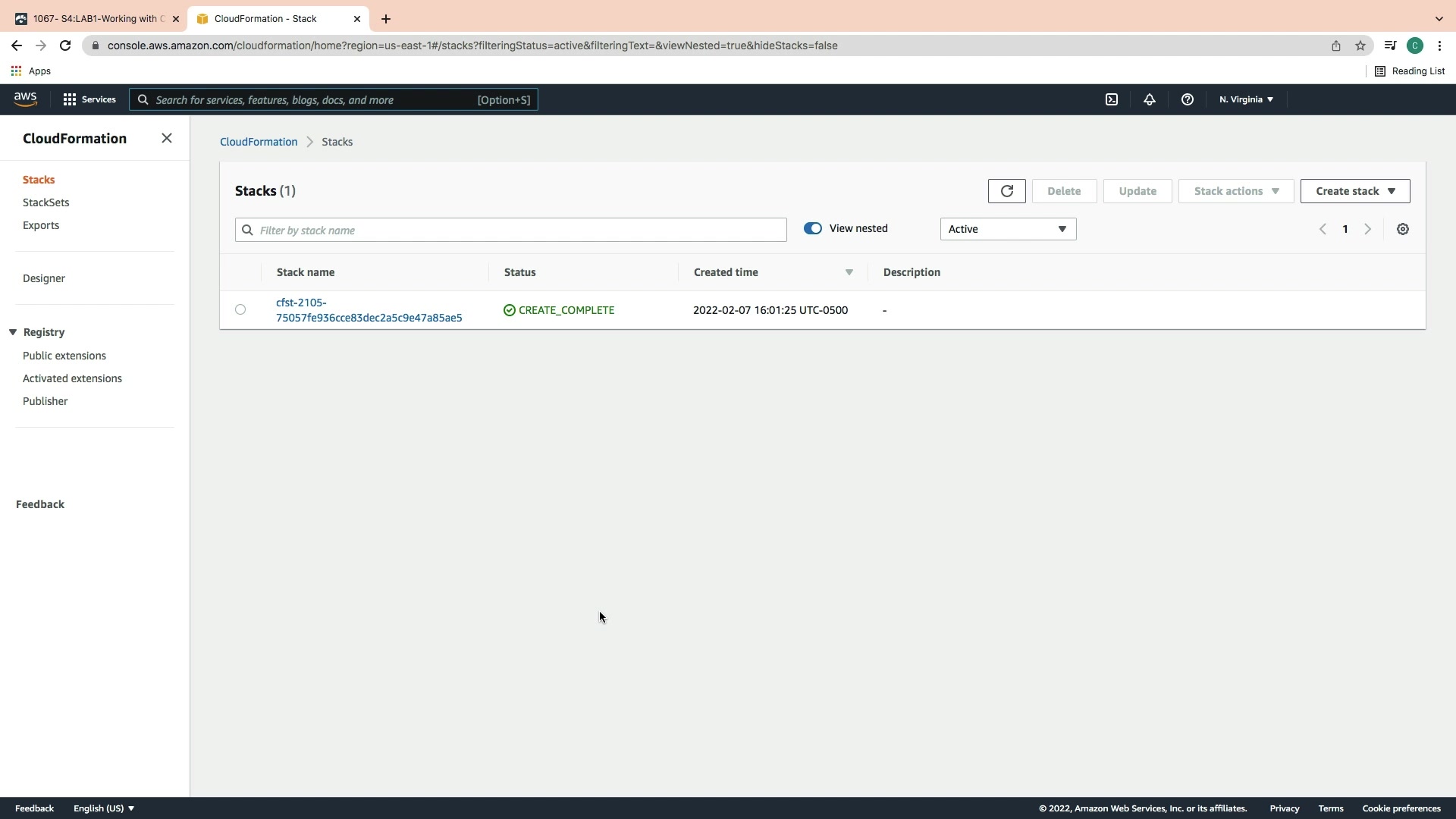Click the AWS logo home icon
Screen dimensions: 1456x819
(25, 99)
